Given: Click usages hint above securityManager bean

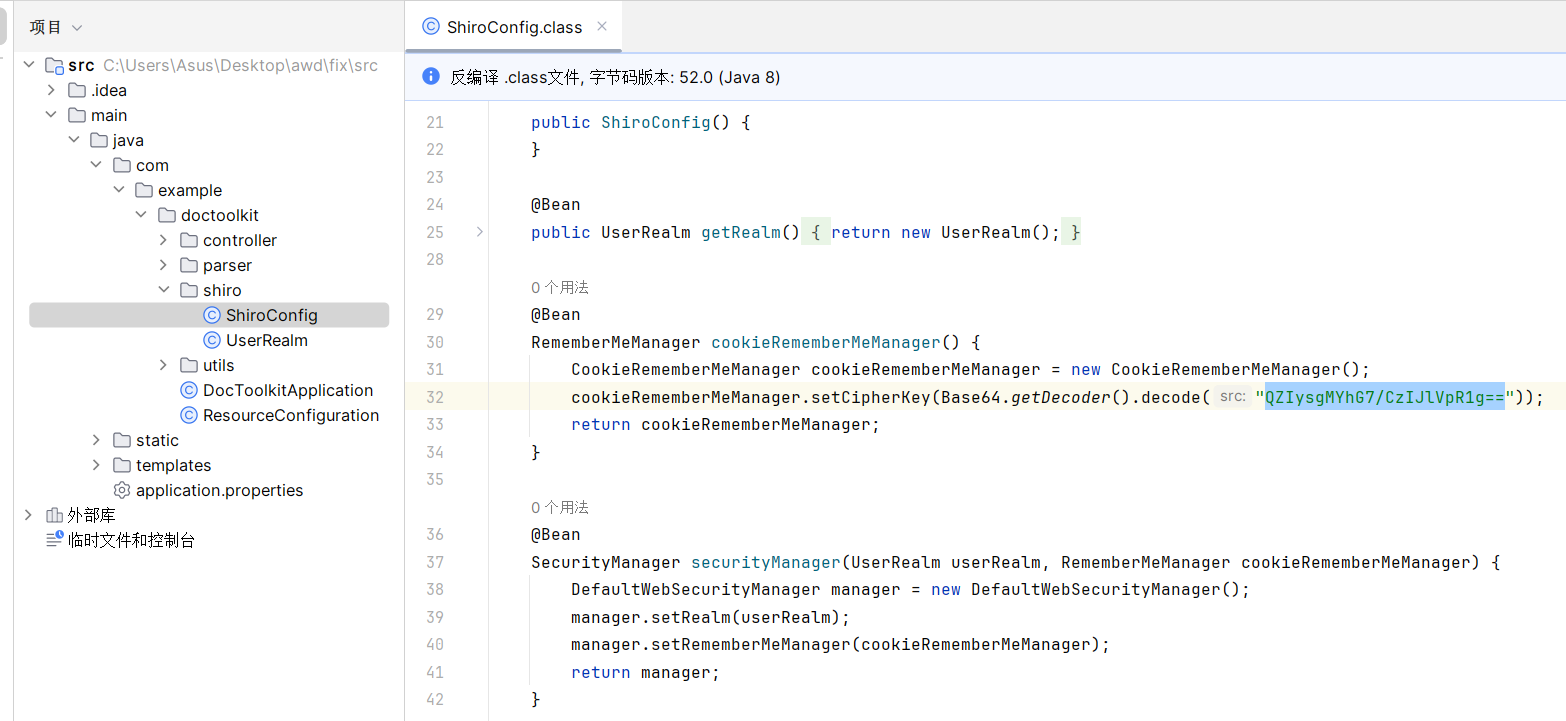Looking at the screenshot, I should coord(559,507).
